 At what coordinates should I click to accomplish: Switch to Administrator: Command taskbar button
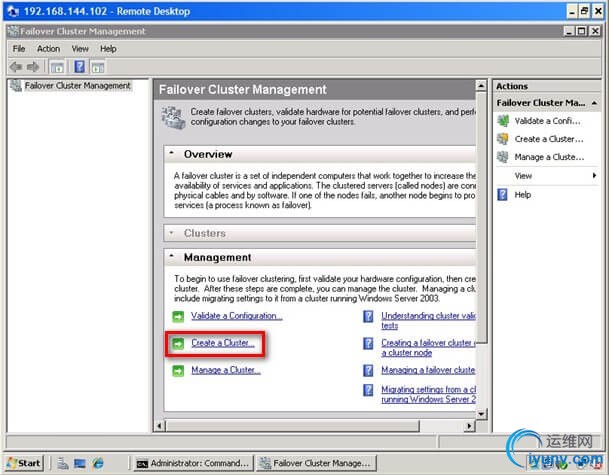point(193,463)
